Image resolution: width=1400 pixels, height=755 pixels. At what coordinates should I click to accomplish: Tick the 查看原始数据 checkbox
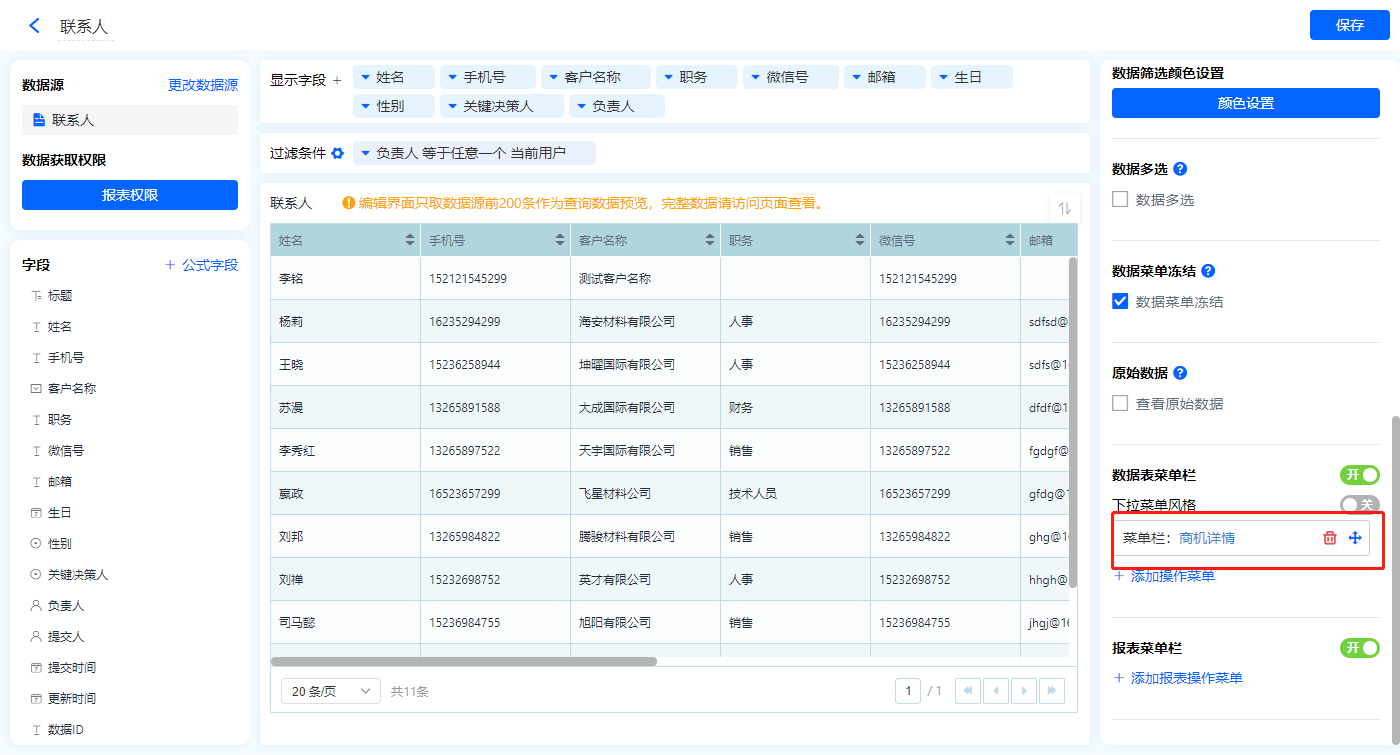tap(1120, 403)
